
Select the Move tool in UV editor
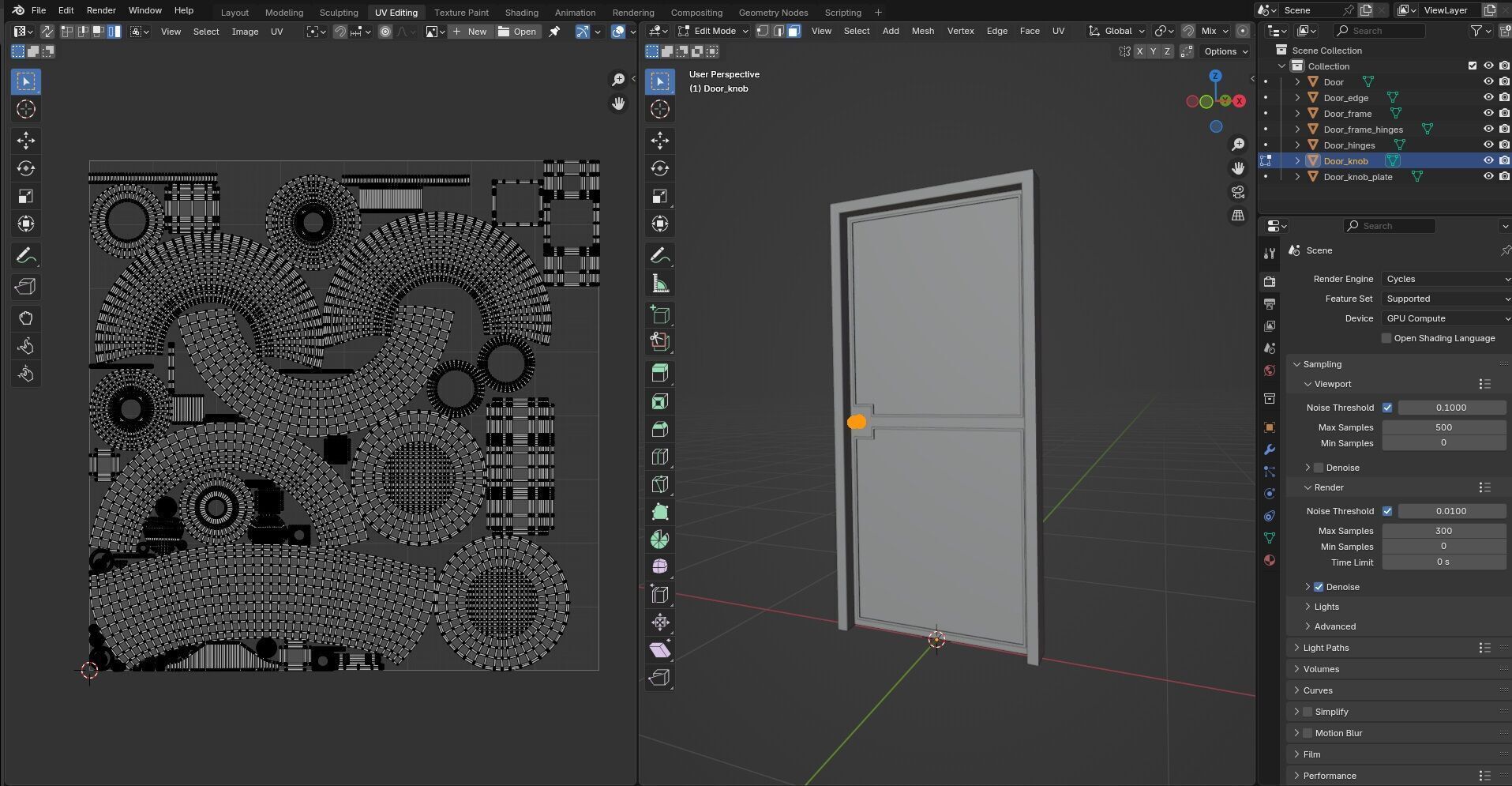26,141
